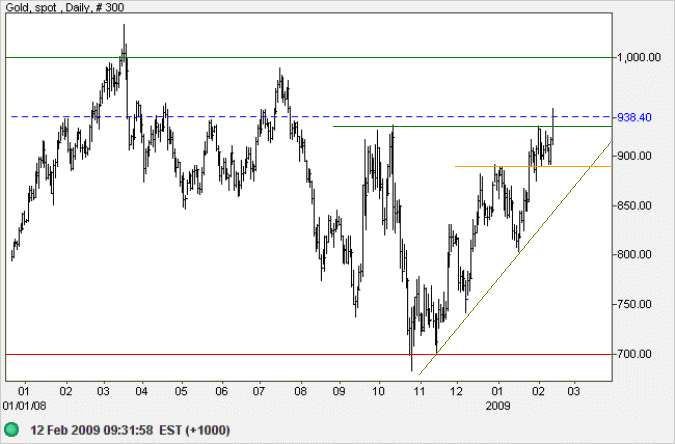Click the month label 06 on time axis

tap(222, 391)
